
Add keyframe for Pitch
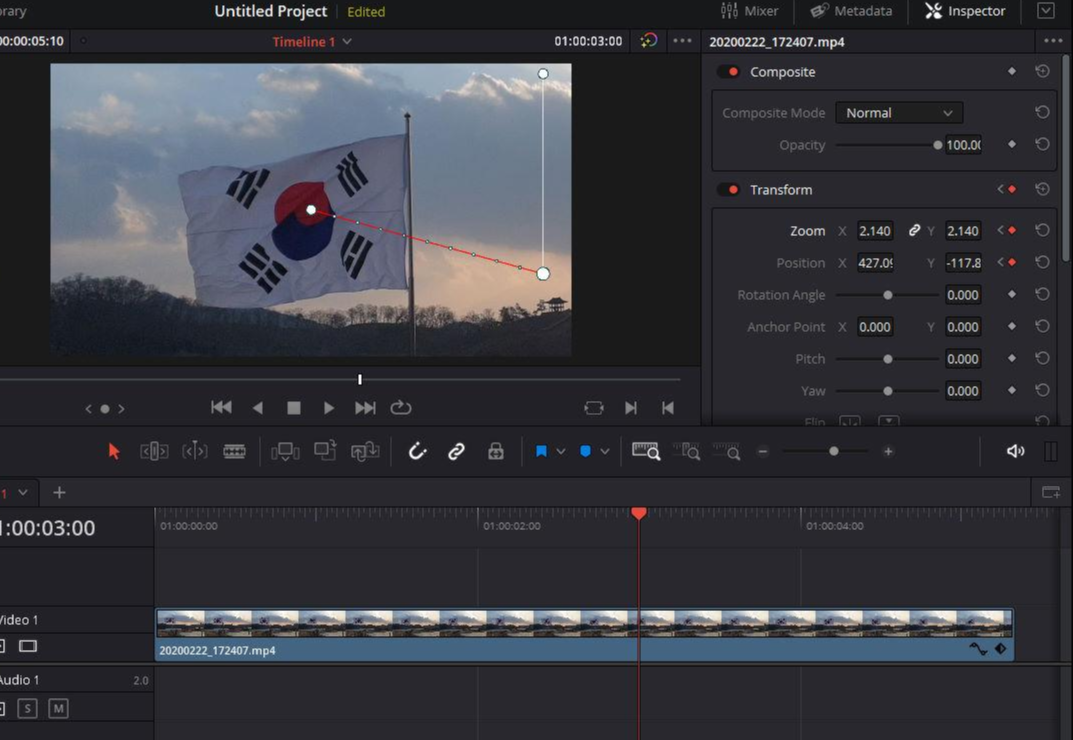point(1012,358)
